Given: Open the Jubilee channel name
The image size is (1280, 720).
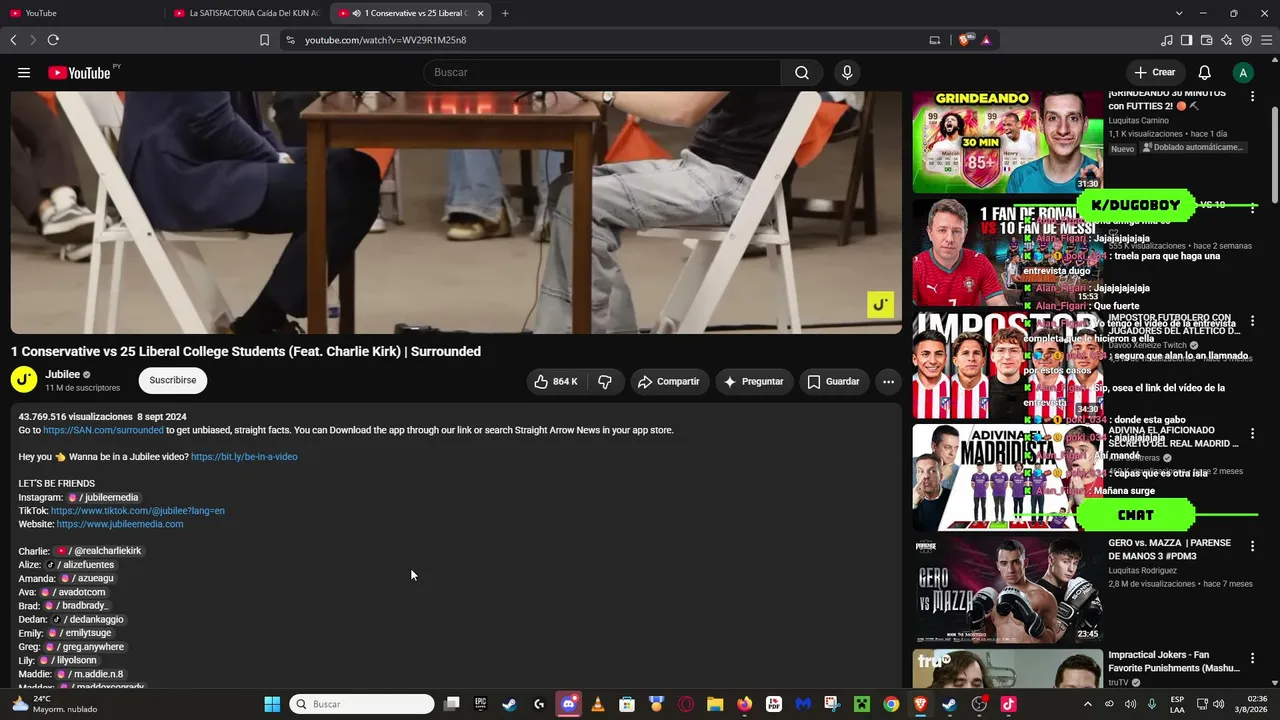Looking at the screenshot, I should click(62, 374).
